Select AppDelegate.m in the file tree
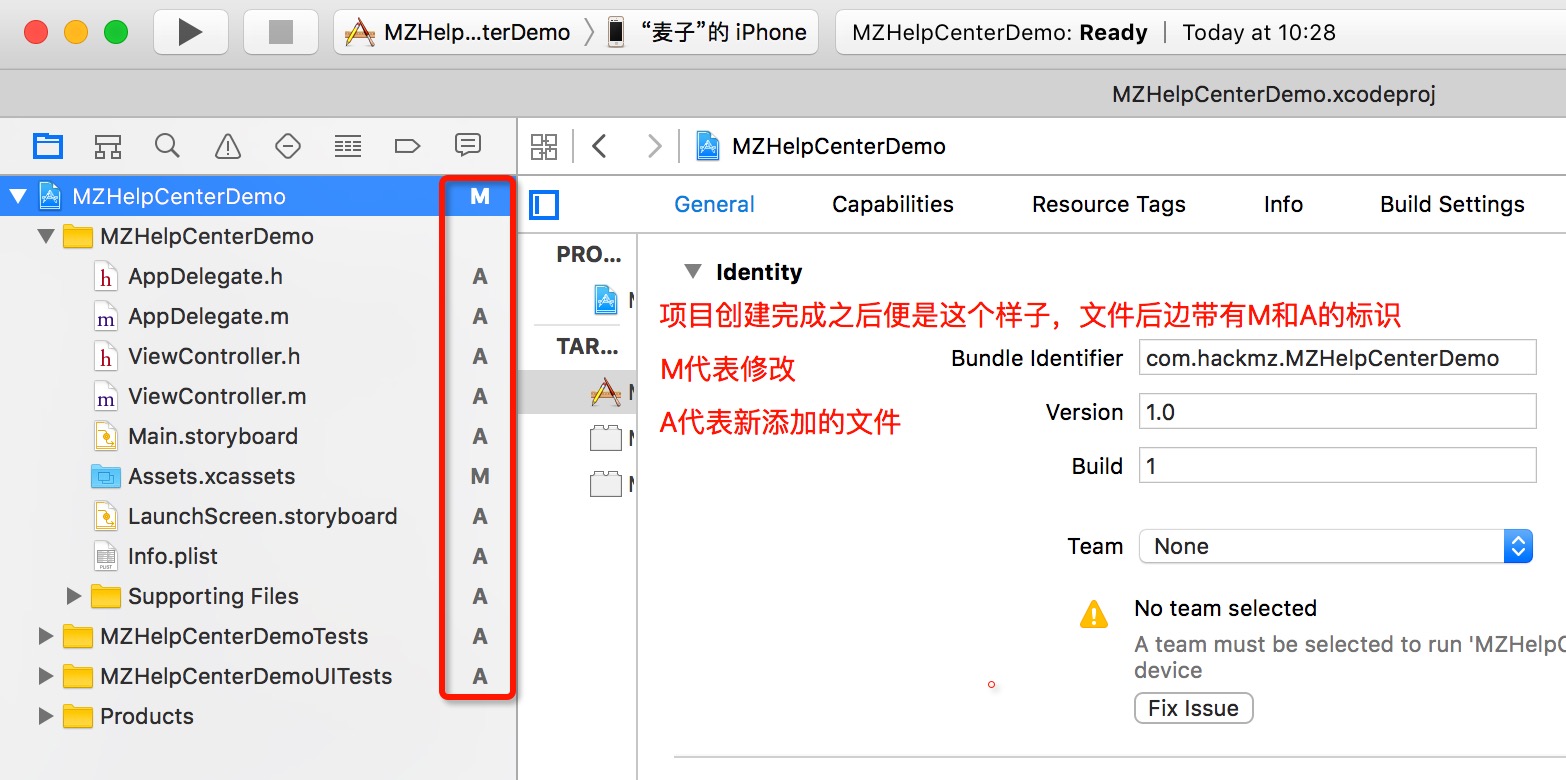 pos(208,317)
